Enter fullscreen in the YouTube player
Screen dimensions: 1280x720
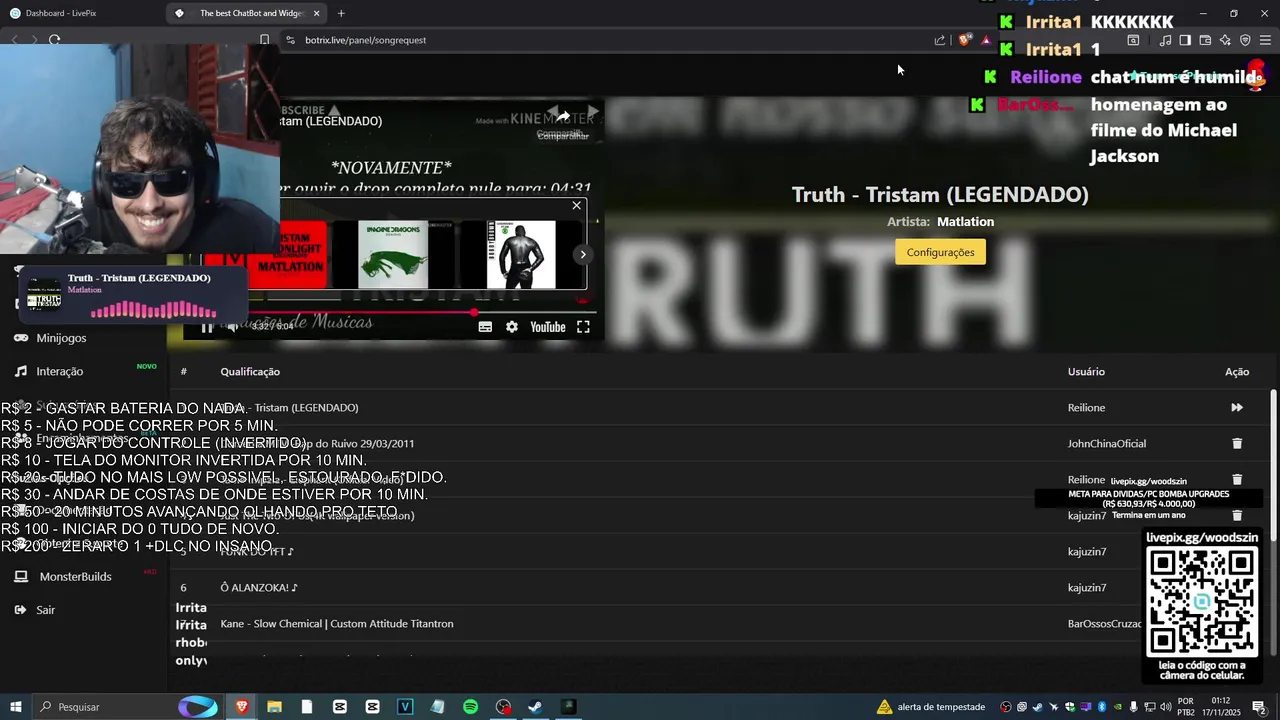pos(583,327)
